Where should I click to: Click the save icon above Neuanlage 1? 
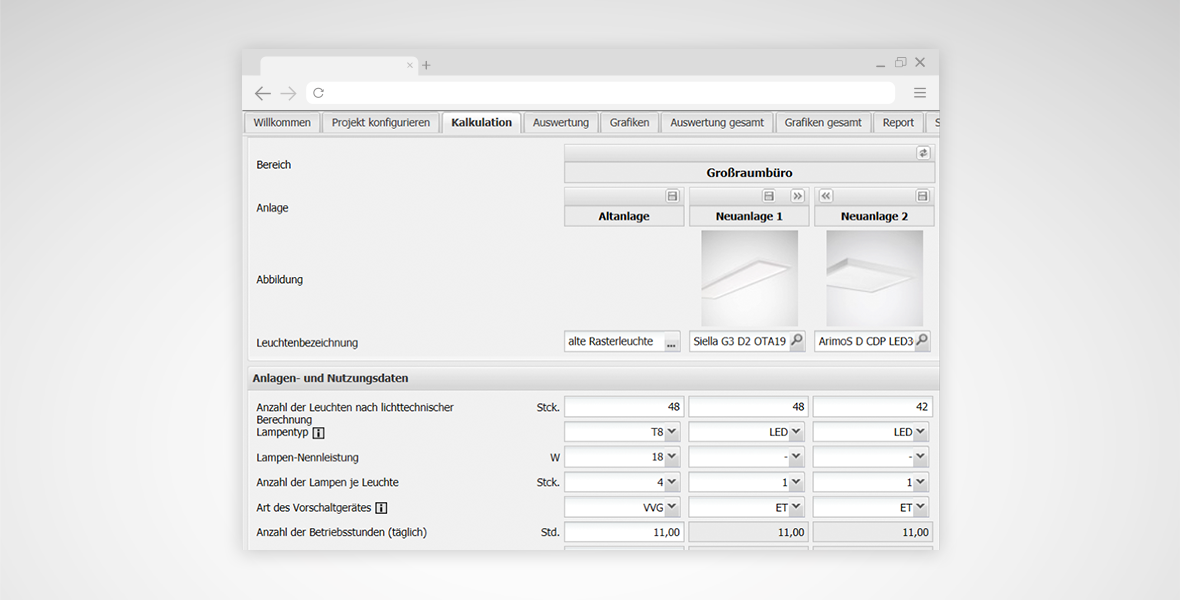[x=768, y=196]
